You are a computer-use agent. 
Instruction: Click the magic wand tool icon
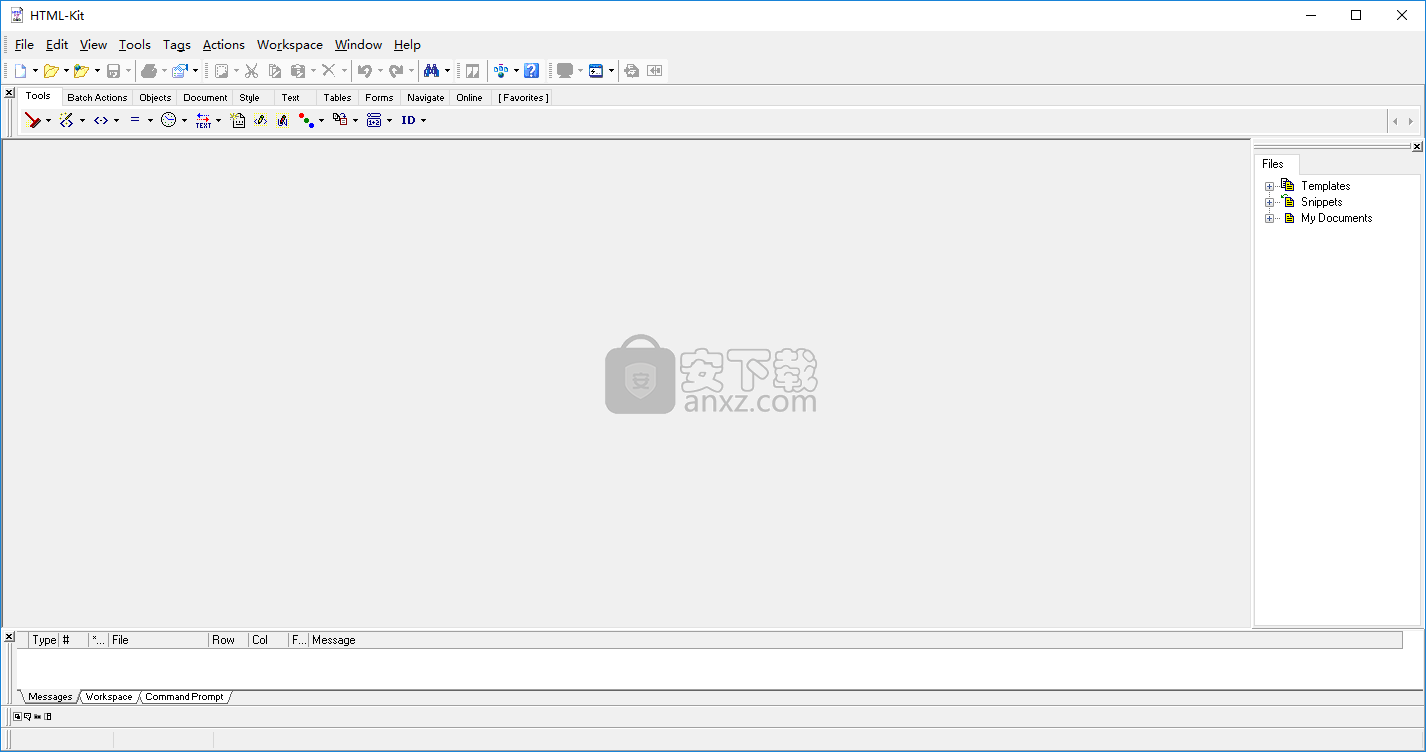66,120
